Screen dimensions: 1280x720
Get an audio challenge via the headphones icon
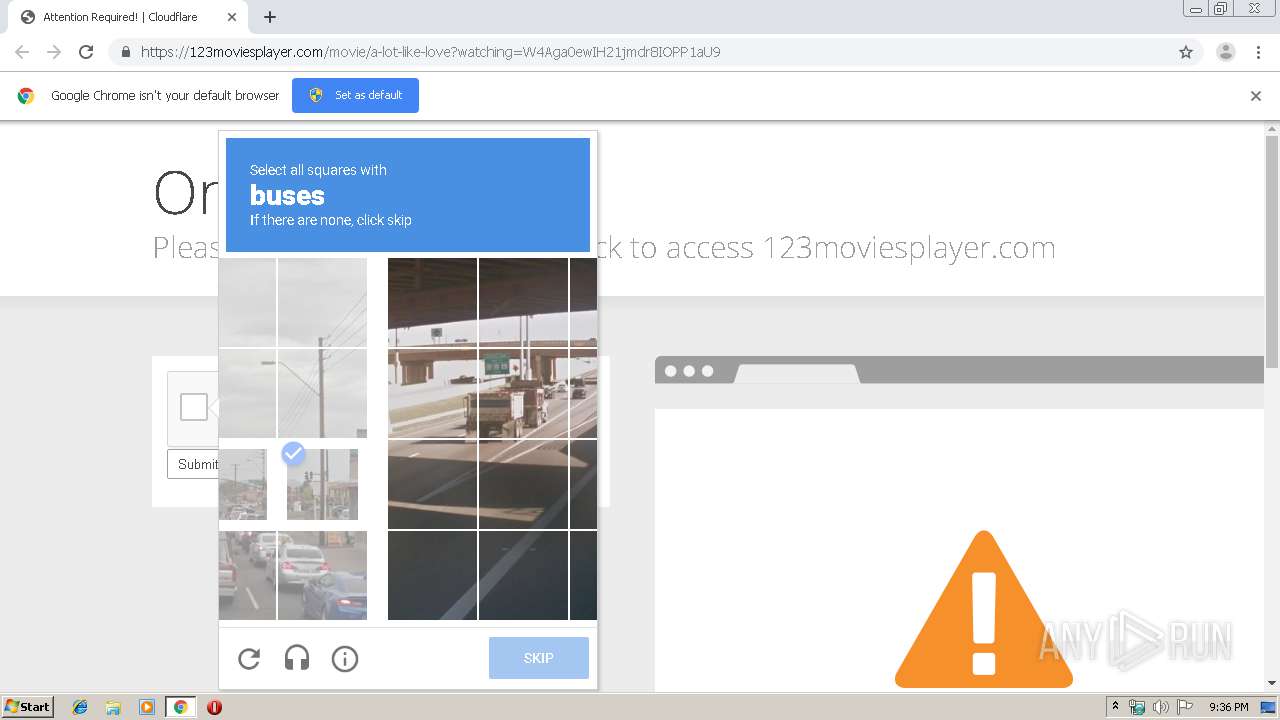click(297, 658)
